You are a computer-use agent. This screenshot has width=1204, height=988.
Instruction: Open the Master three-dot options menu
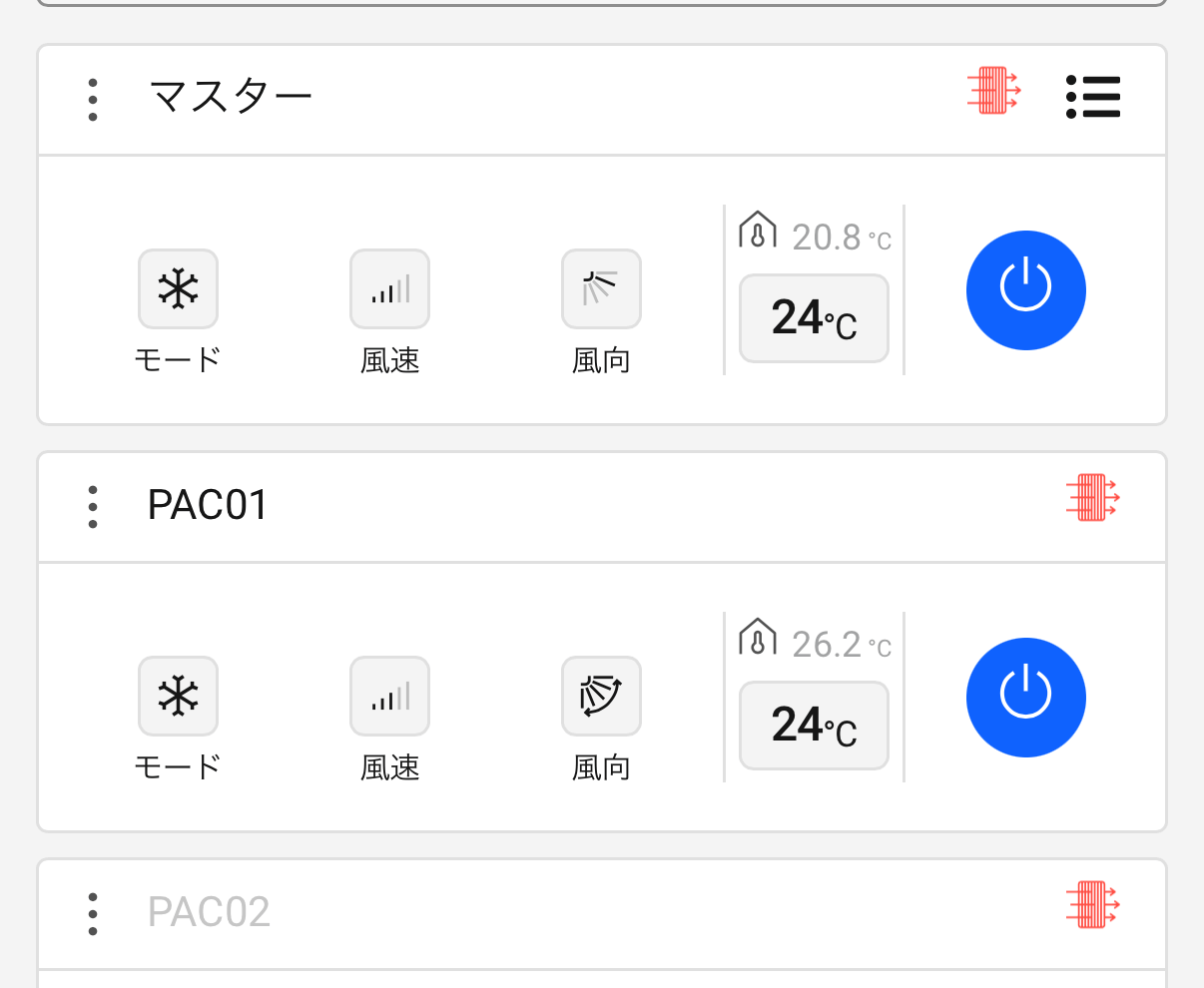click(x=93, y=100)
